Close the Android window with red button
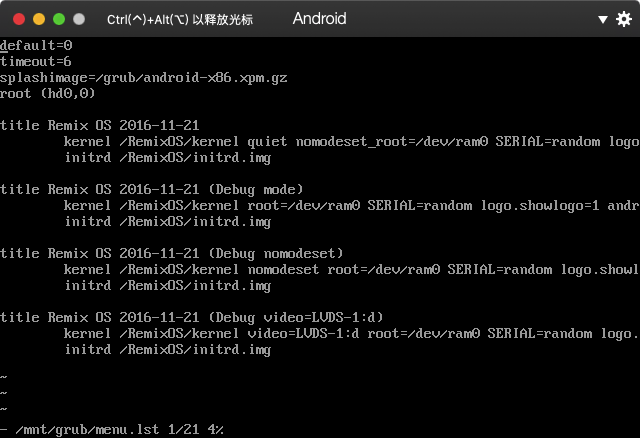Screen dimensions: 640x438 tap(19, 19)
